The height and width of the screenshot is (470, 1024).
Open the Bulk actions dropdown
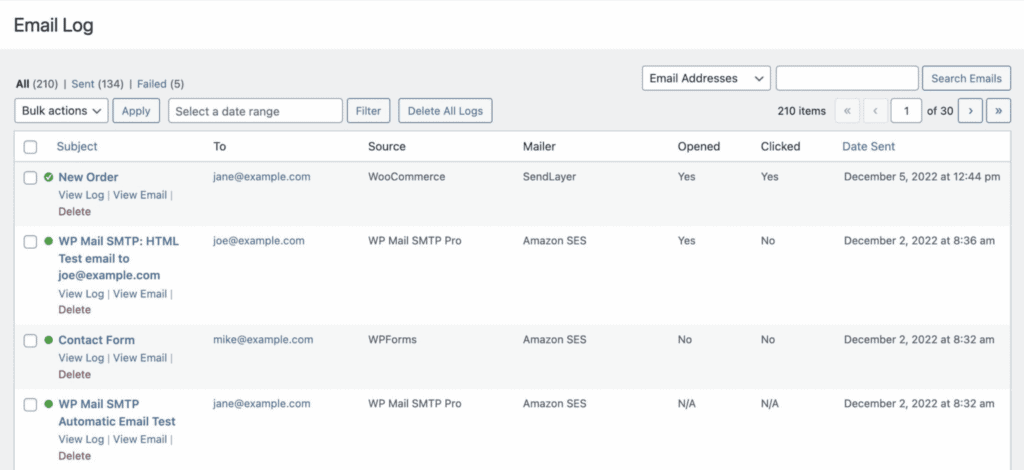pos(61,111)
